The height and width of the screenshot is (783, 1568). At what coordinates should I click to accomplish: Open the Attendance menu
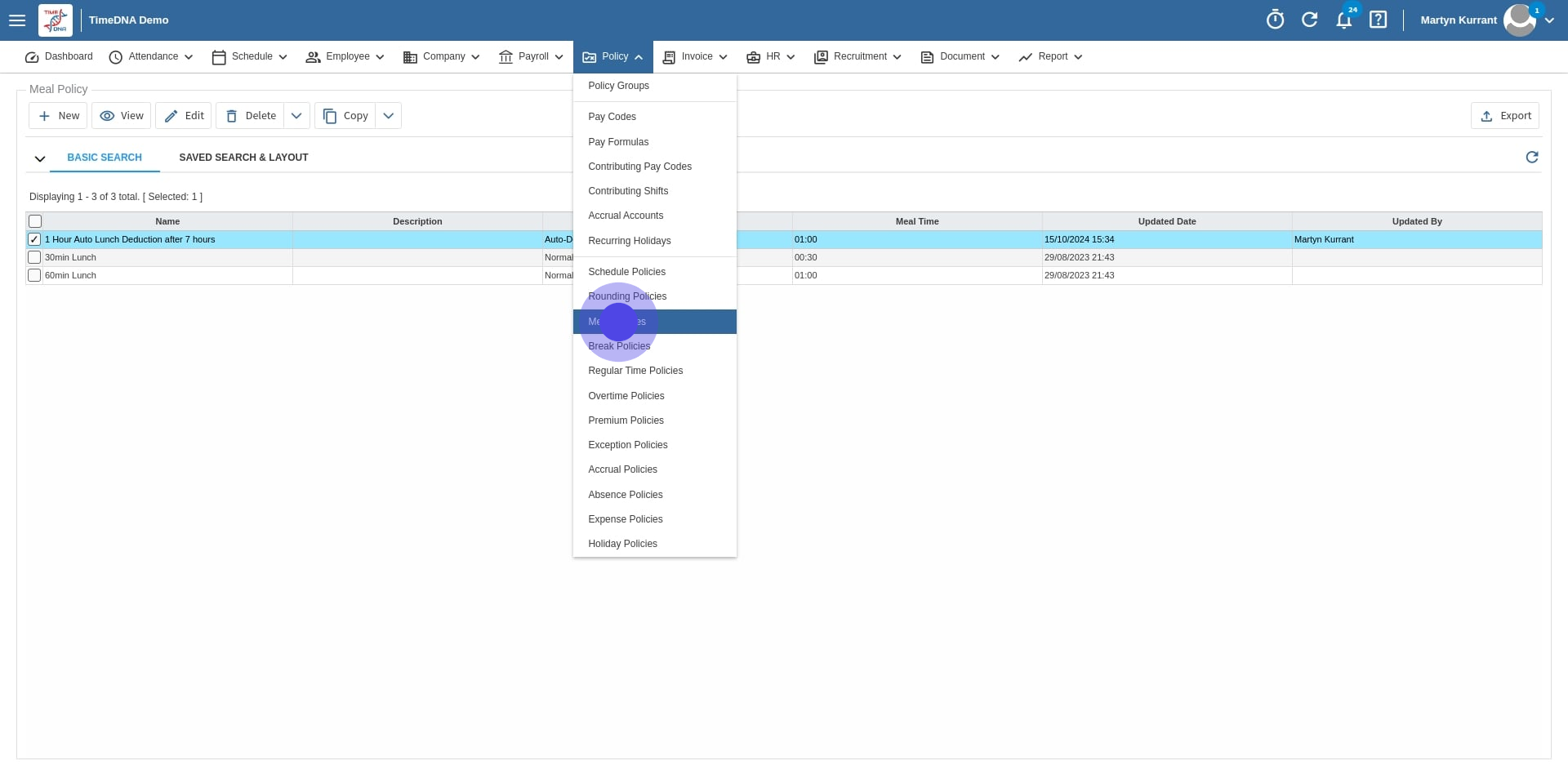point(151,56)
